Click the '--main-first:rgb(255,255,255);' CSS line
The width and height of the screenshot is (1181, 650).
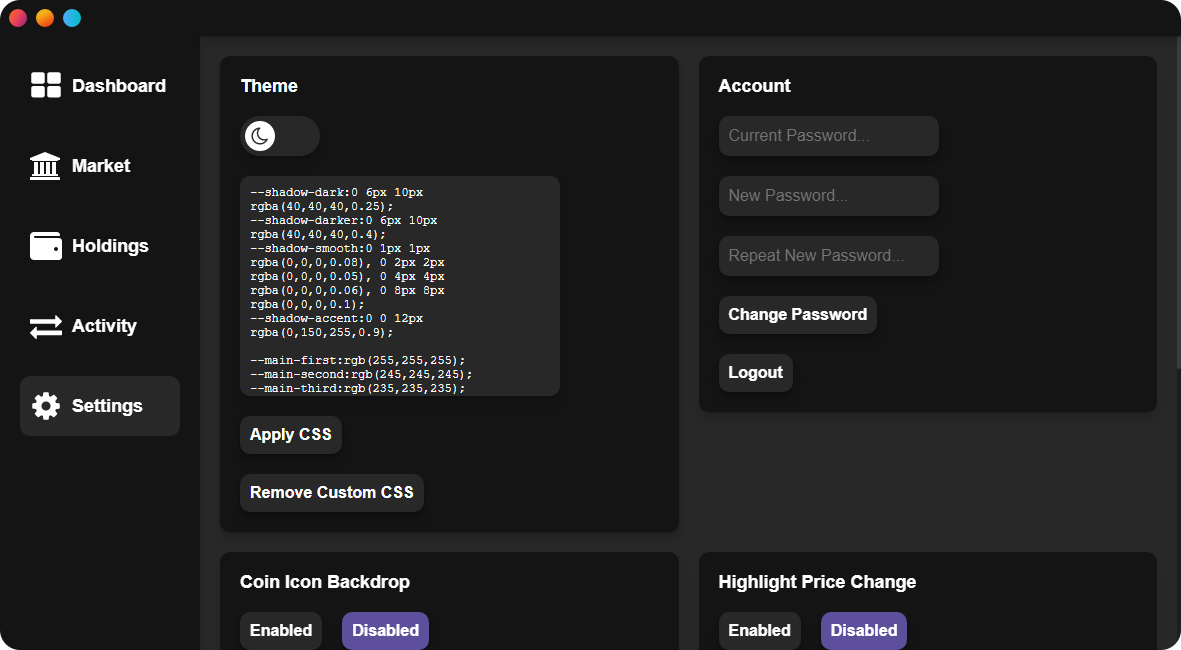click(x=358, y=361)
